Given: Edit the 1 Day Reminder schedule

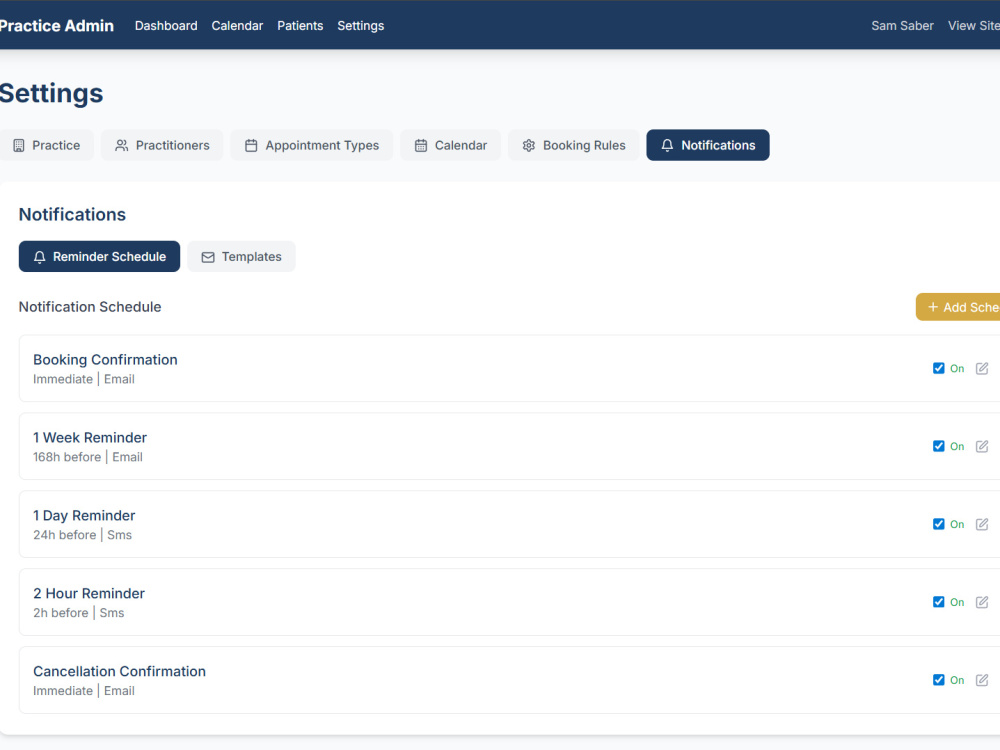Looking at the screenshot, I should coord(982,524).
